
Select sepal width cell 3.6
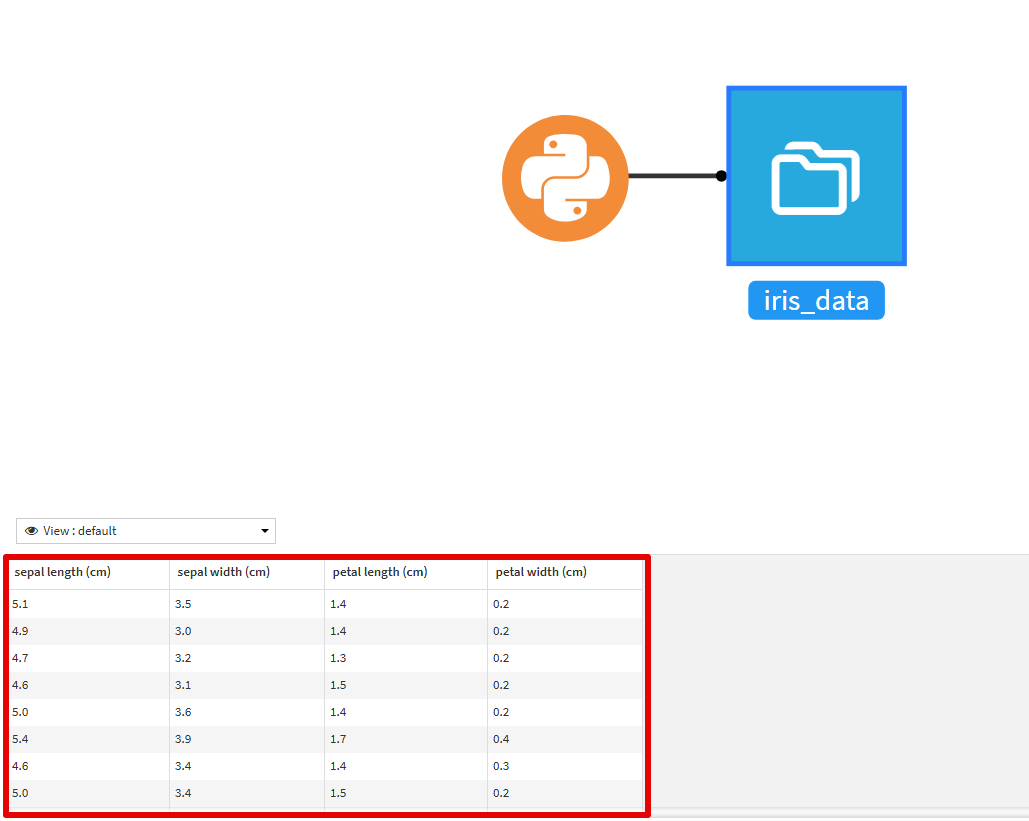247,712
